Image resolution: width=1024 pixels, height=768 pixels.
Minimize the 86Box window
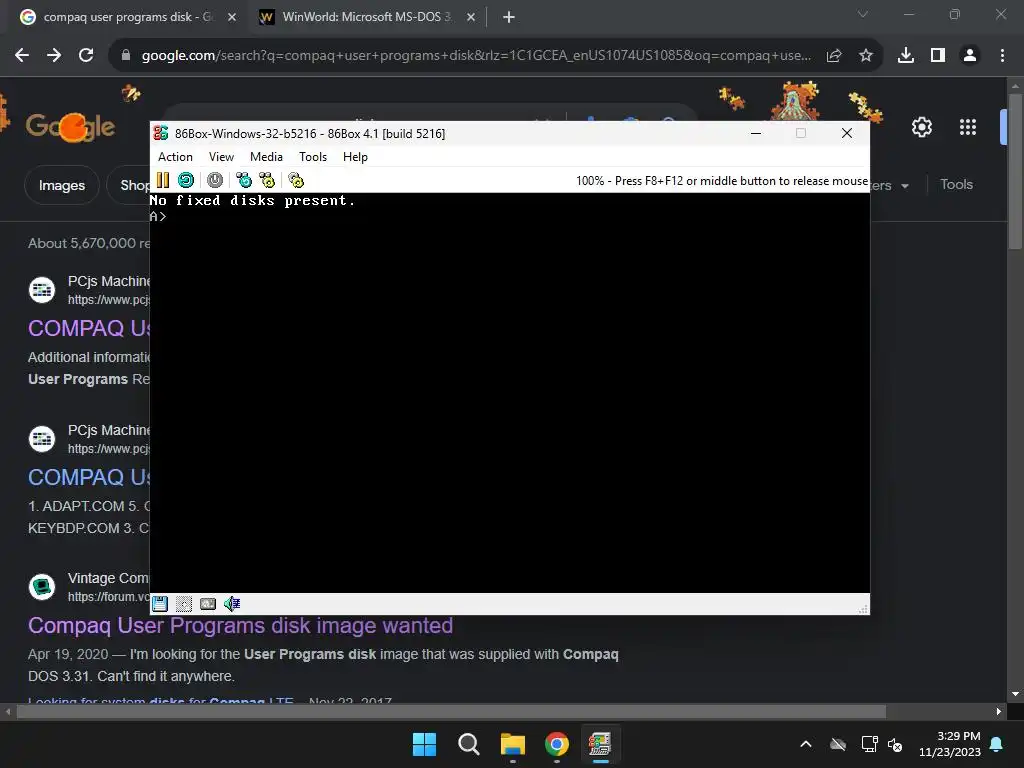[756, 133]
